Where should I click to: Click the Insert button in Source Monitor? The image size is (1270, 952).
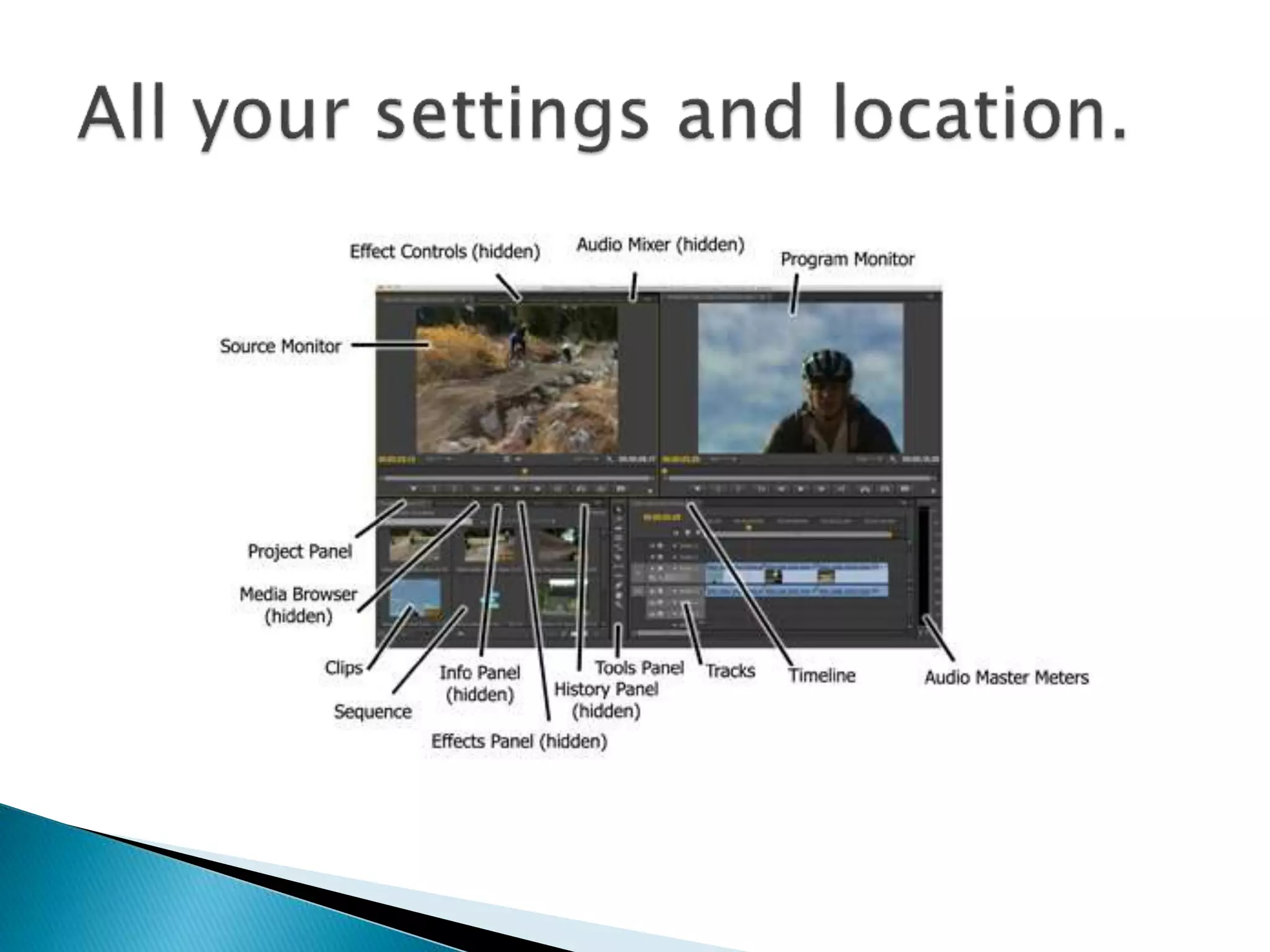(580, 490)
